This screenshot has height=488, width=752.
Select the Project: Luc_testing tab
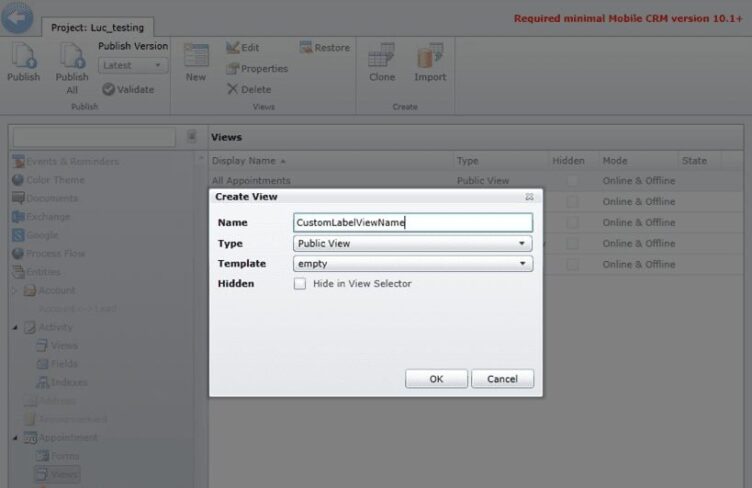(97, 27)
